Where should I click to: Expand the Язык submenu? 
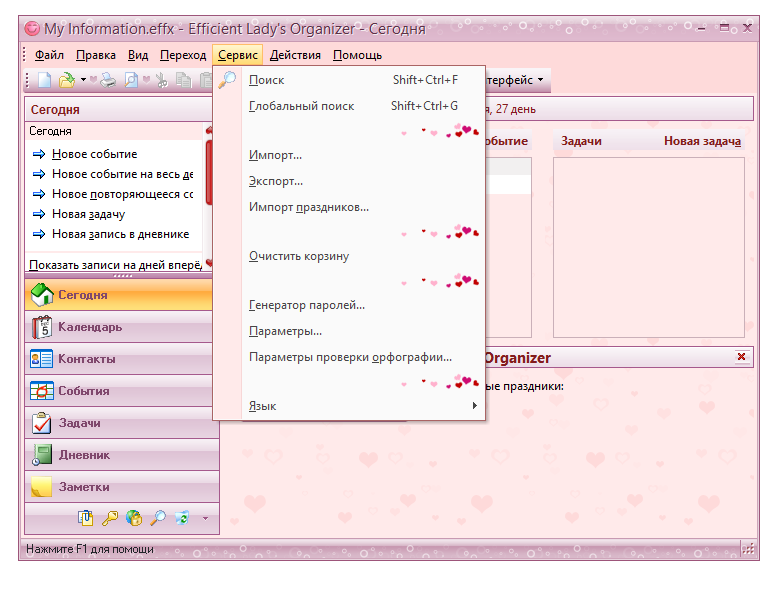349,406
